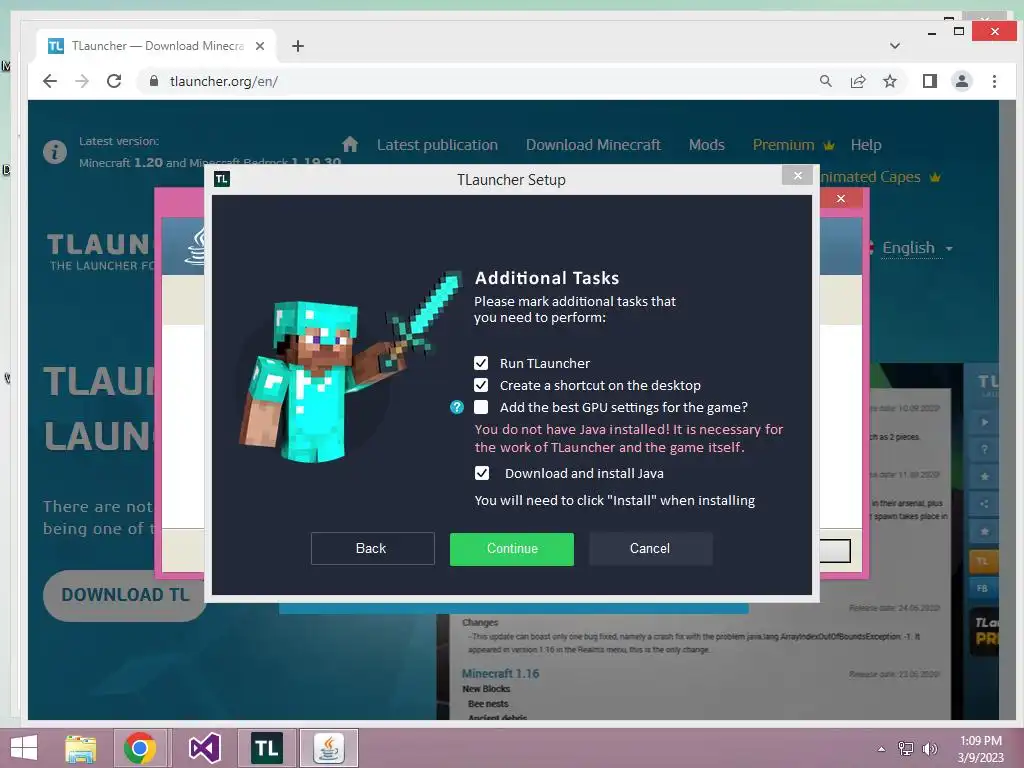The width and height of the screenshot is (1024, 768).
Task: Open the taskbar clock showing 1:09 PM
Action: click(x=980, y=749)
